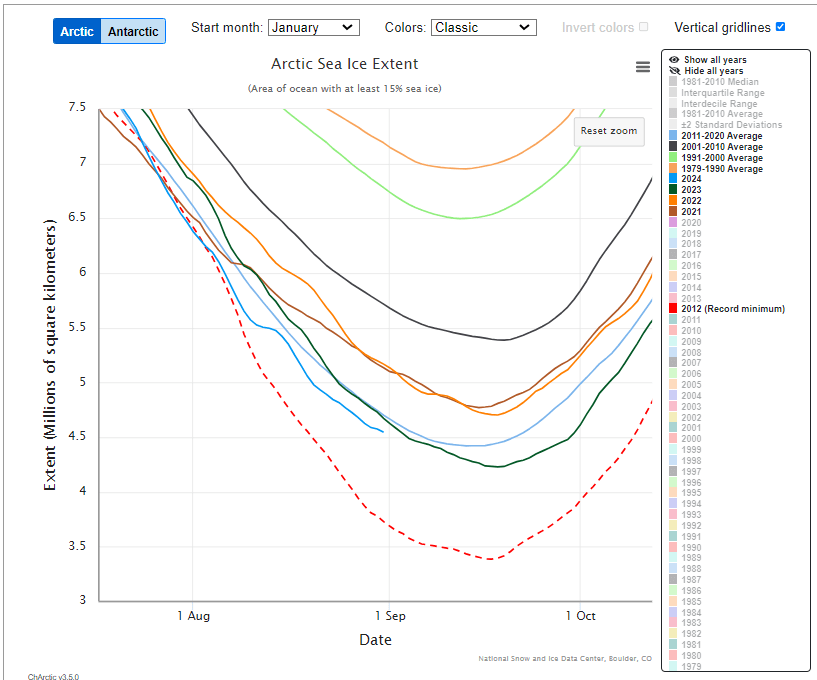Click the blue 2024 legend color box
This screenshot has height=680, width=817.
tap(674, 179)
